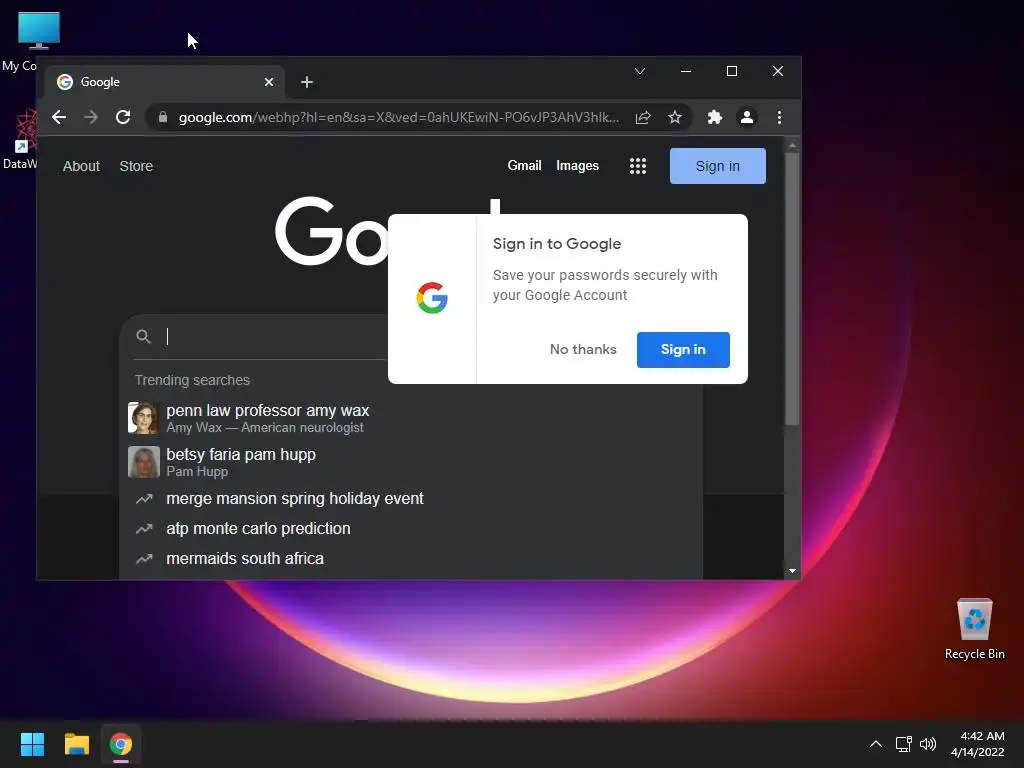The height and width of the screenshot is (768, 1024).
Task: Select mermaids south africa suggestion
Action: (411, 559)
